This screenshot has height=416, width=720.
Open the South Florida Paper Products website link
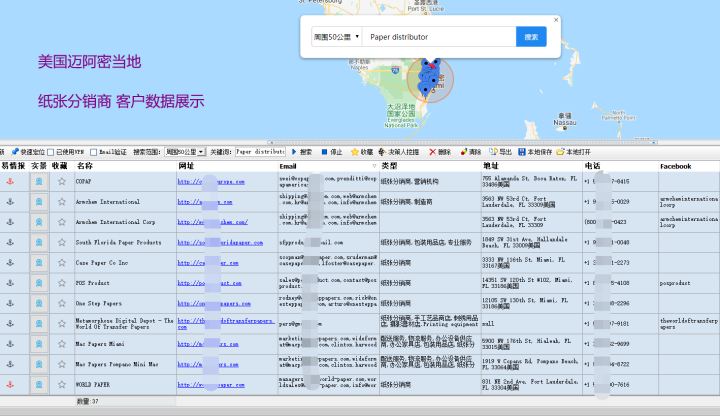tap(220, 242)
